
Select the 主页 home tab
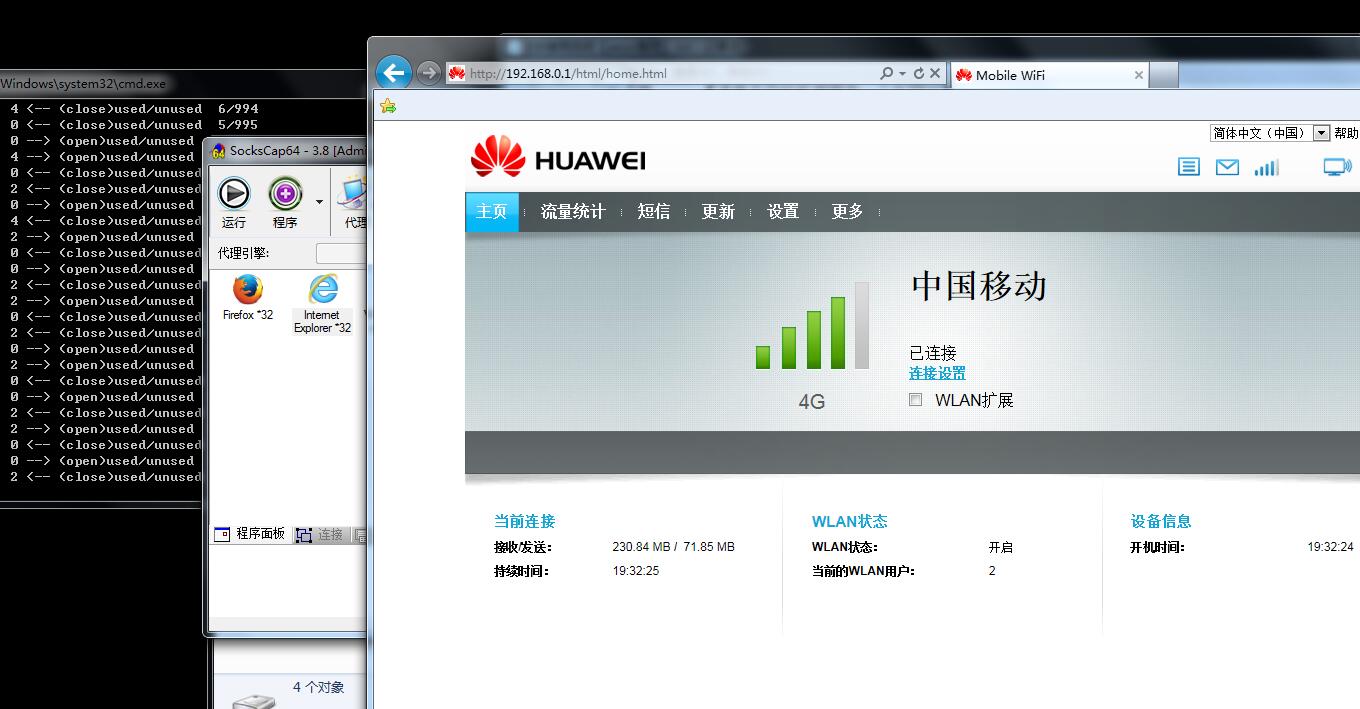pyautogui.click(x=492, y=211)
